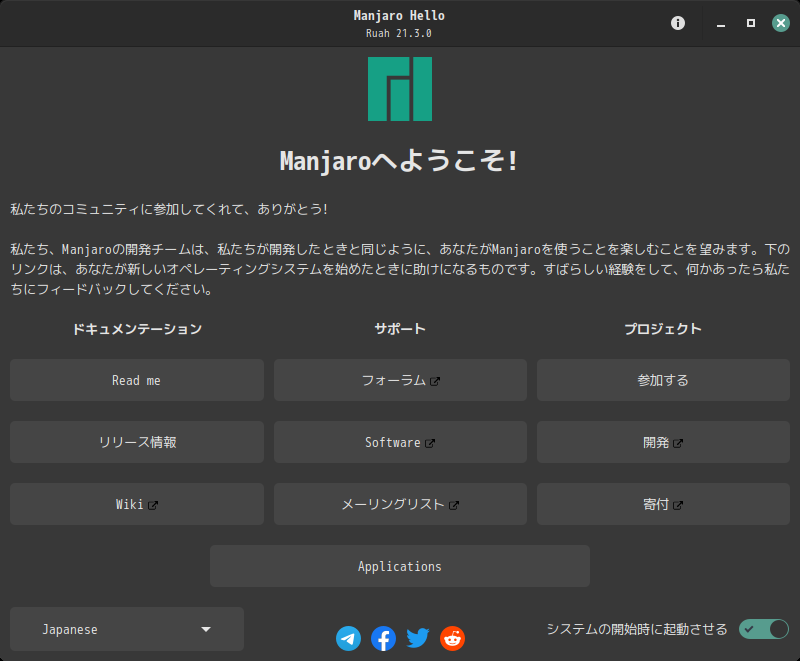Click the 寄付 donate button

click(x=663, y=504)
